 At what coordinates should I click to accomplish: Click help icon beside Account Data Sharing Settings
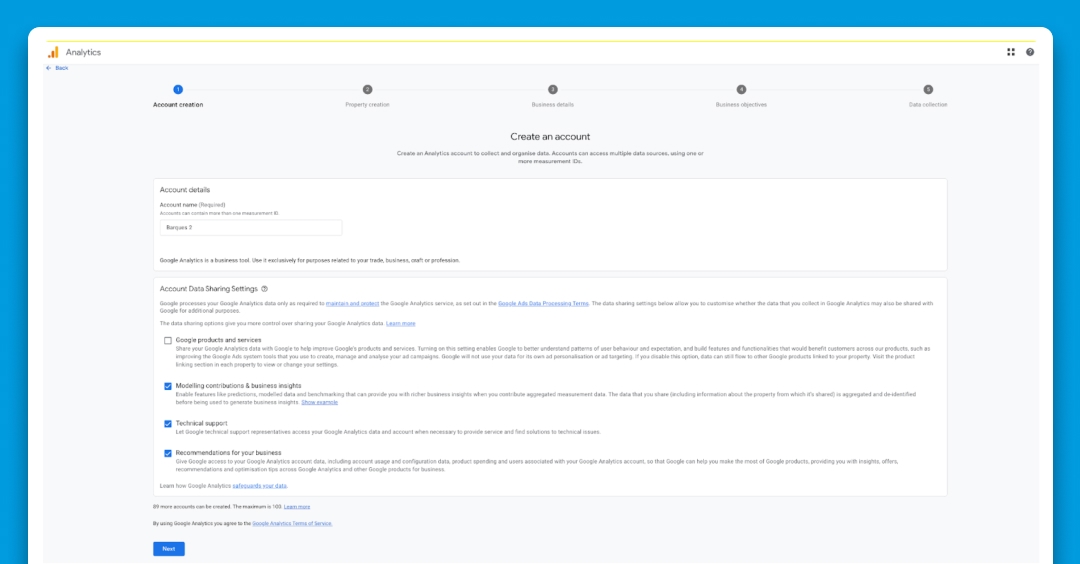pyautogui.click(x=264, y=289)
